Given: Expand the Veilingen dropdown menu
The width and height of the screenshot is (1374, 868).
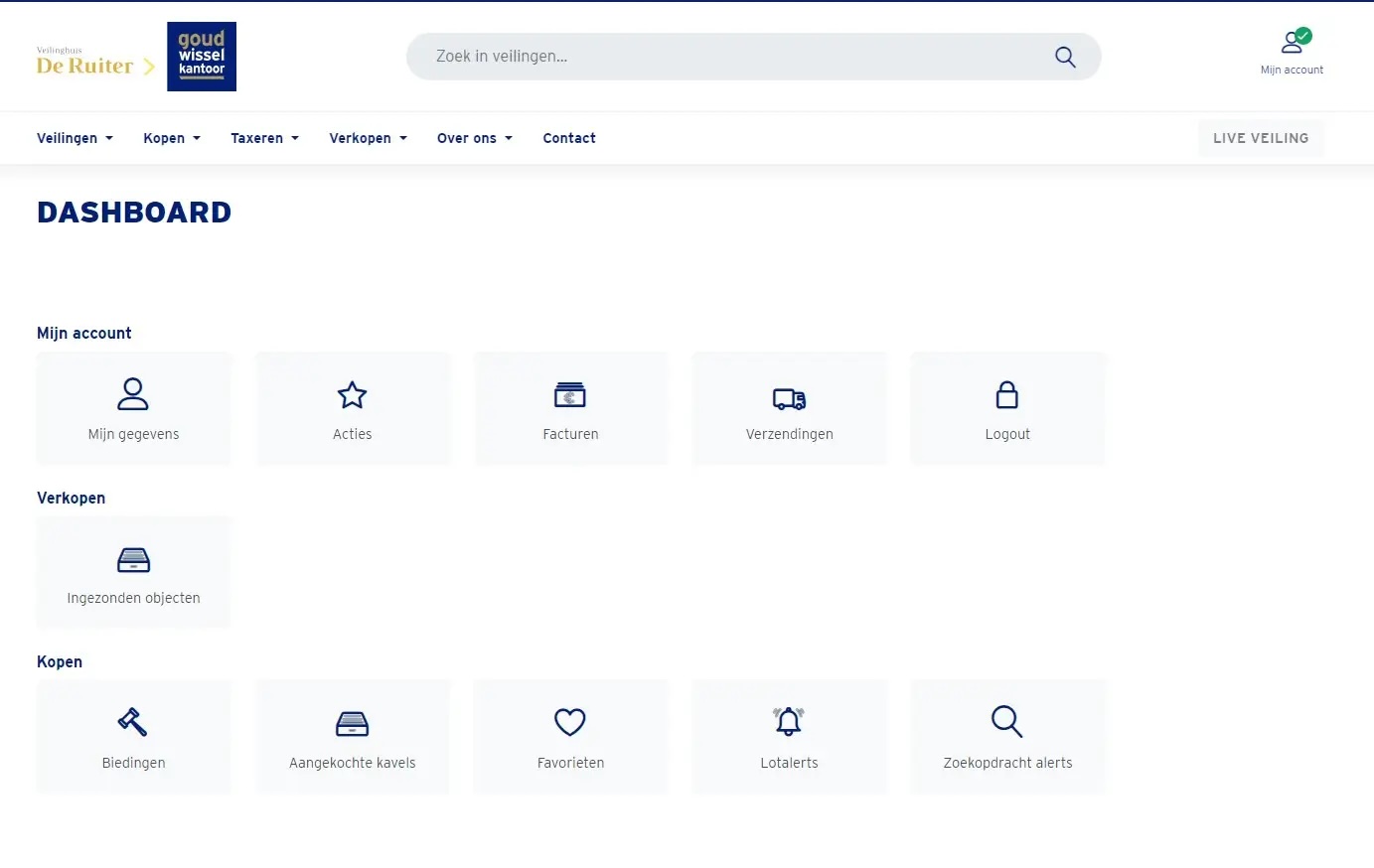Looking at the screenshot, I should [x=75, y=138].
